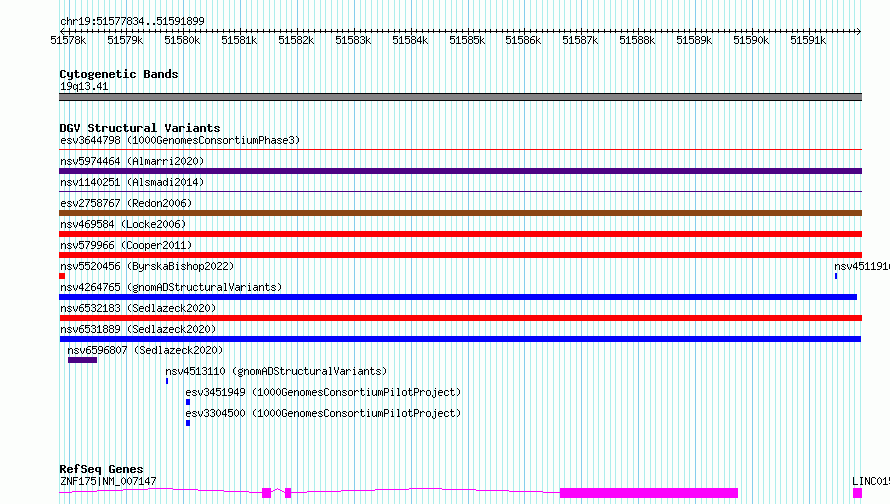The image size is (890, 504).
Task: Open the Cytogenetic Bands track heading
Action: [x=119, y=74]
